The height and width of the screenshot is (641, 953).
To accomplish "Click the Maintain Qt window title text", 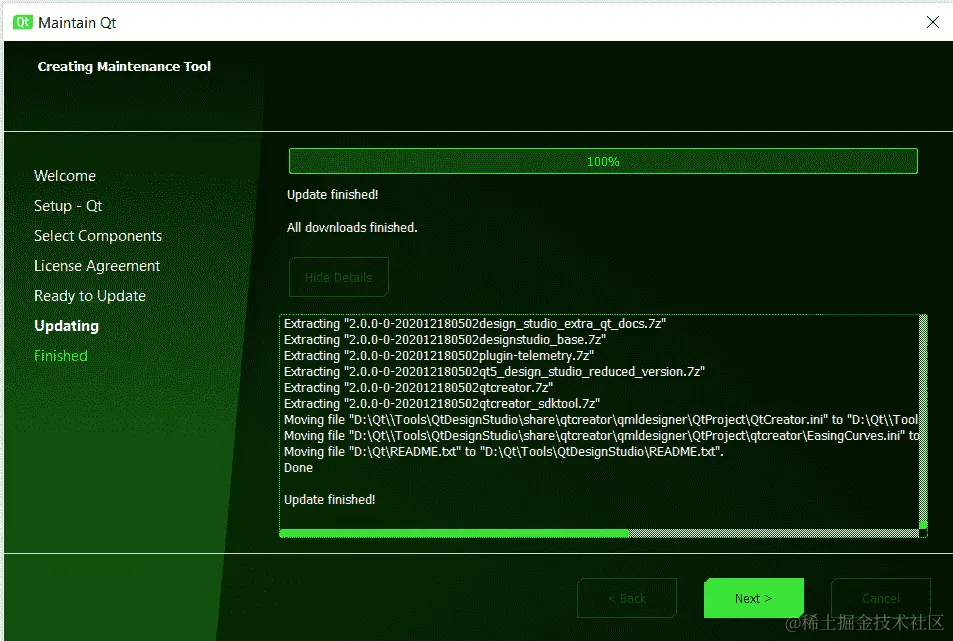I will pos(77,22).
